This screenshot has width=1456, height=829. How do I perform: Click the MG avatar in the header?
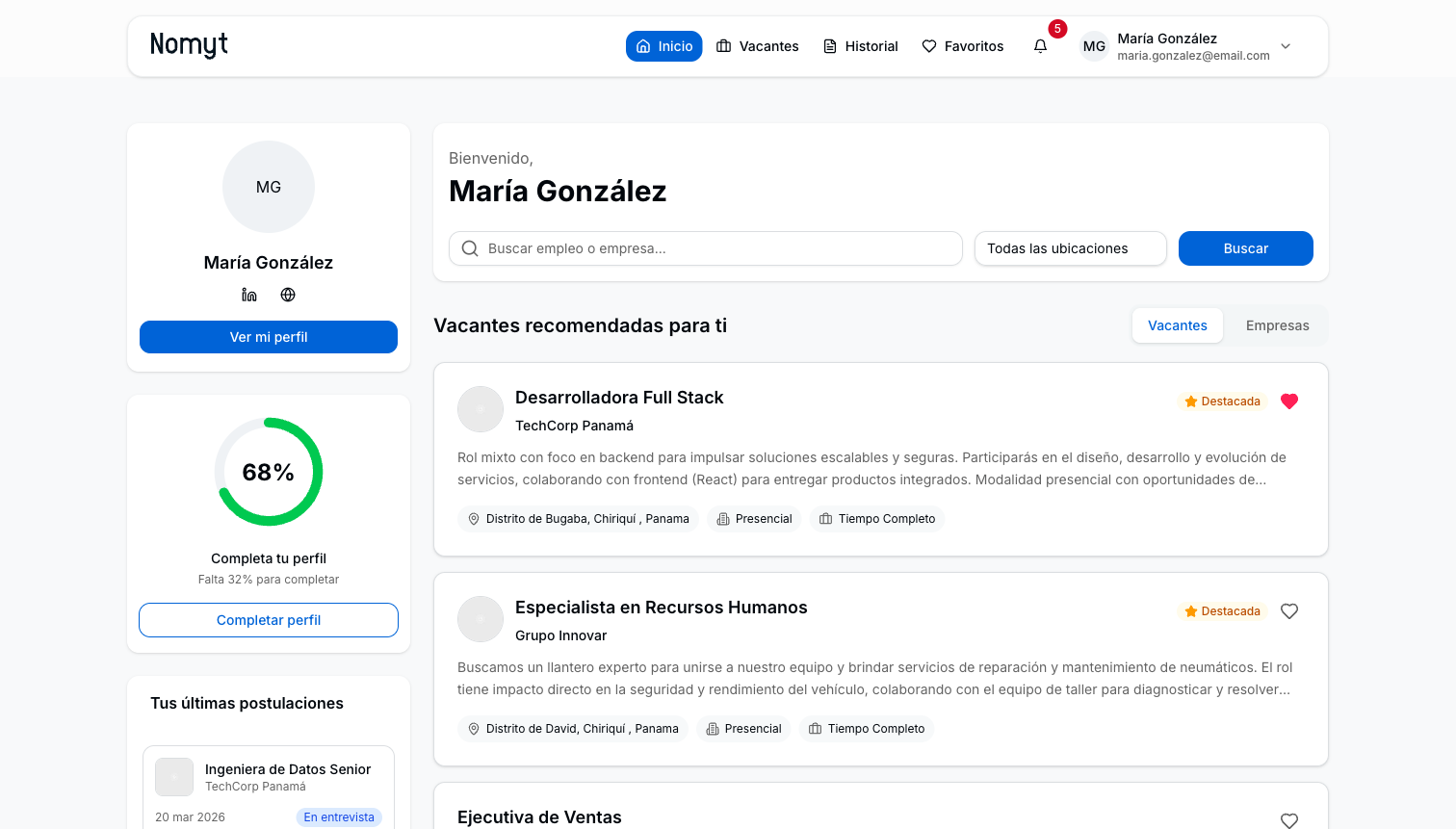point(1094,45)
